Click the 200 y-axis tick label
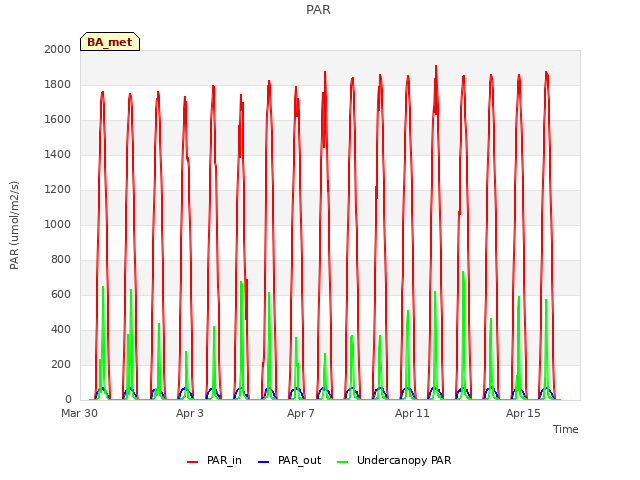 pyautogui.click(x=61, y=364)
